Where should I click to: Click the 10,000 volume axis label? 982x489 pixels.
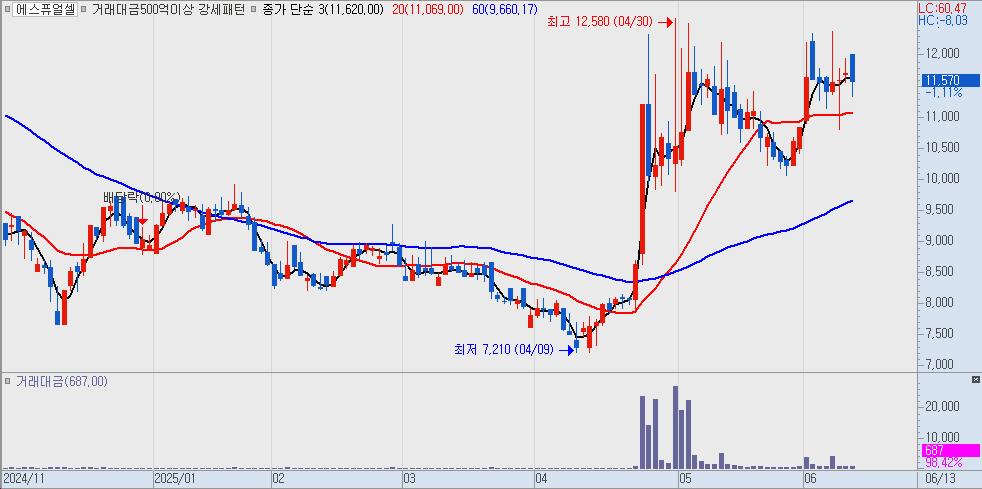pyautogui.click(x=941, y=437)
